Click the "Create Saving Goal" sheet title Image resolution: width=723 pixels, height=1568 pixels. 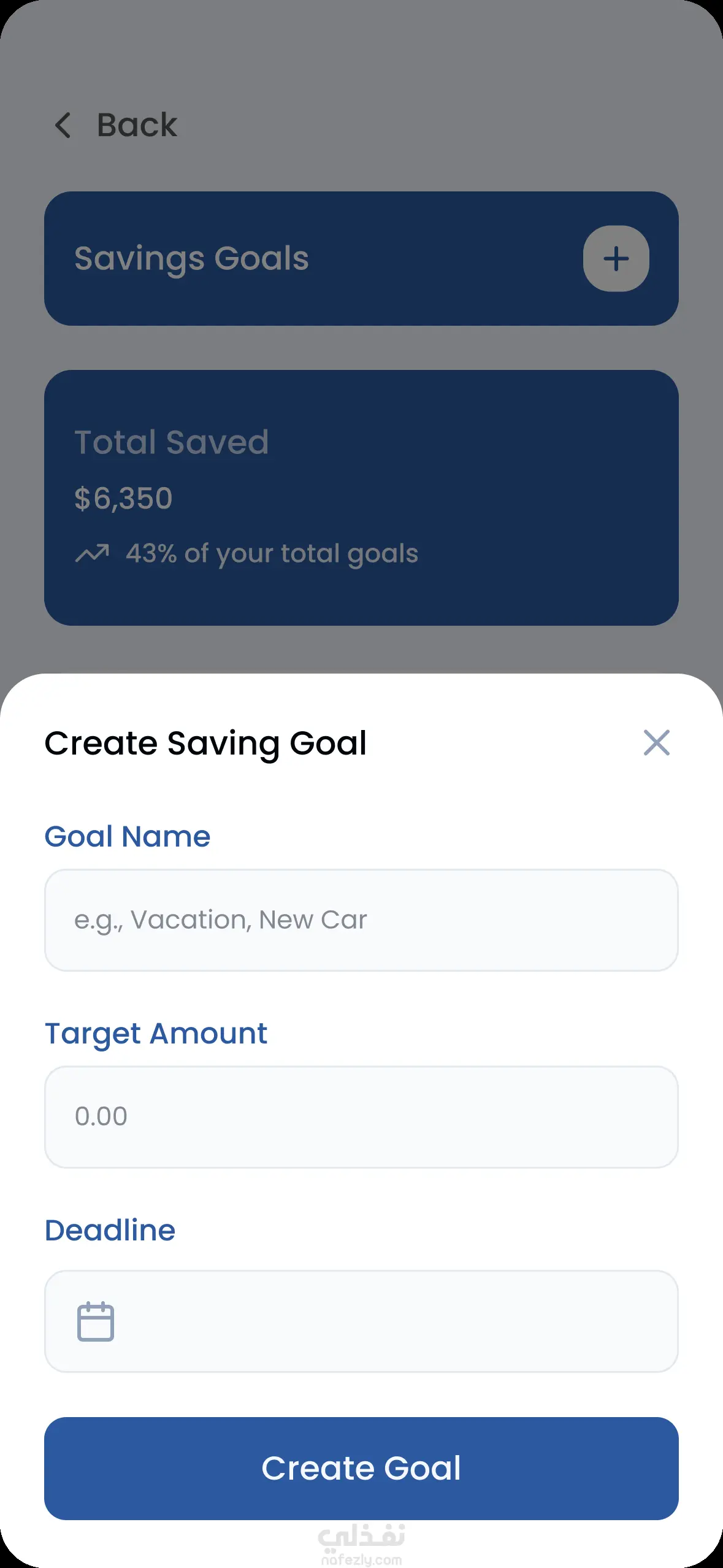[x=205, y=743]
